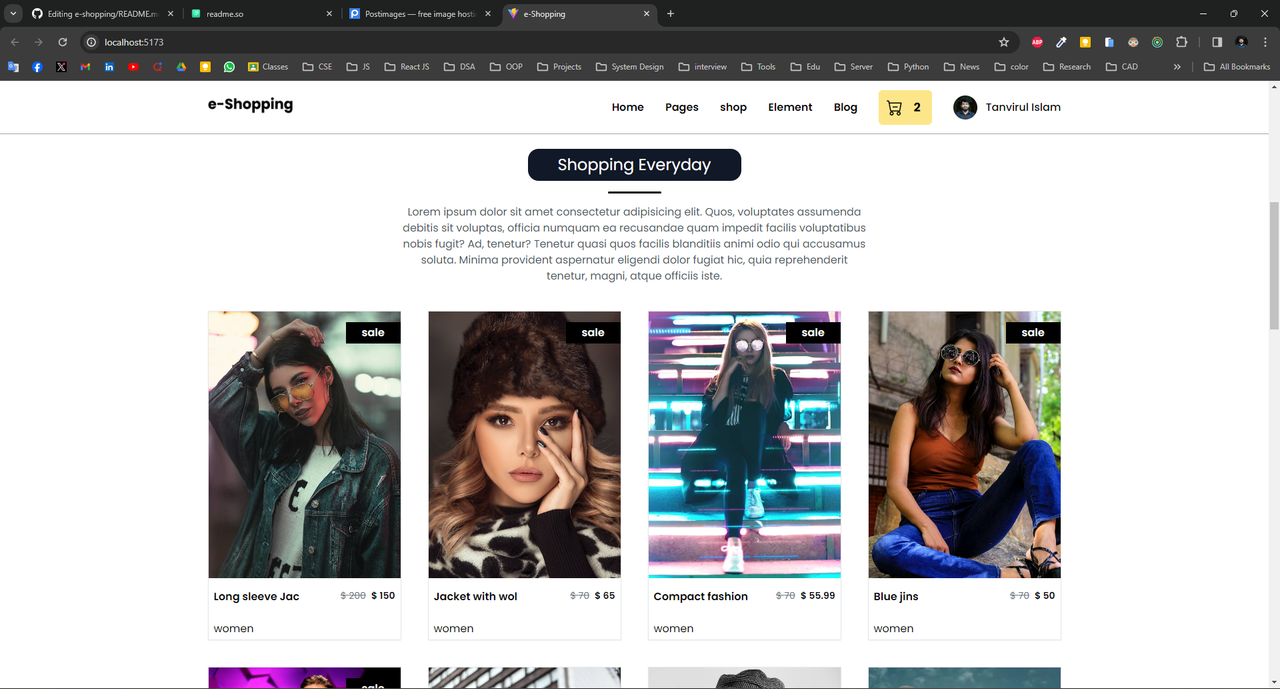Screen dimensions: 1280x689
Task: Open the AdBlock Plus extension
Action: tap(1037, 42)
